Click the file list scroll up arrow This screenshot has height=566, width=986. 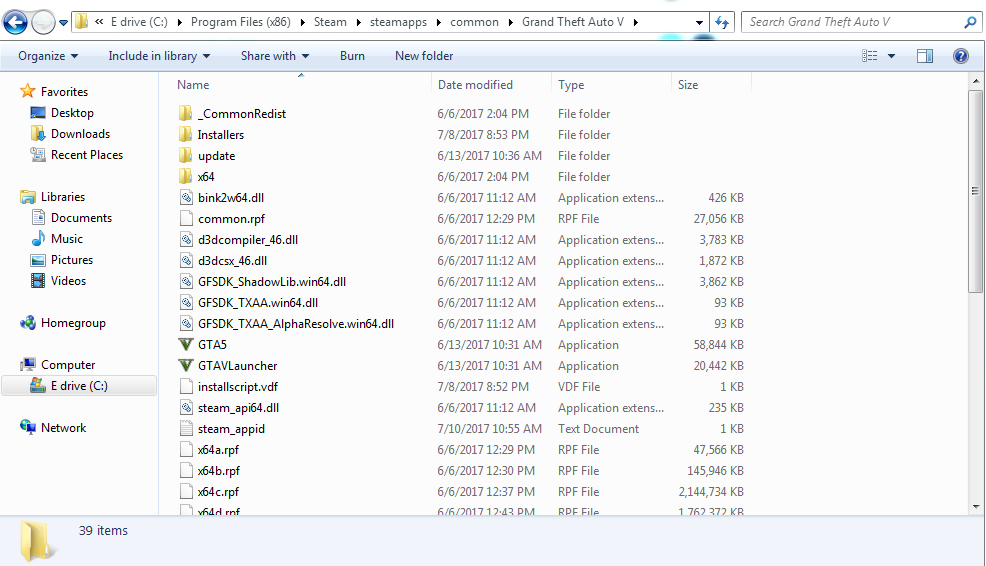[x=975, y=81]
